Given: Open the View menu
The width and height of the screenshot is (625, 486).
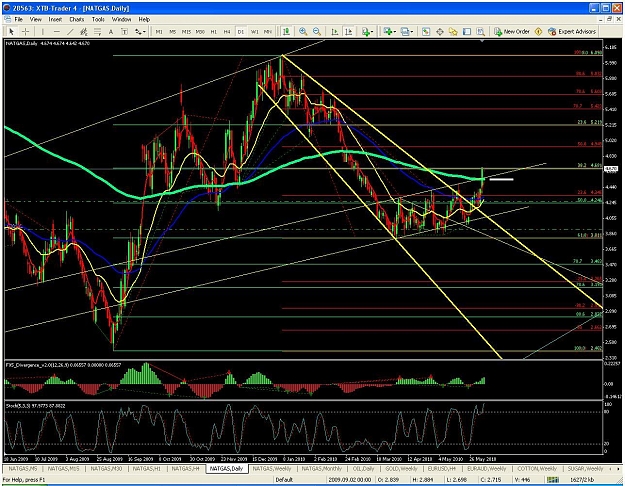Looking at the screenshot, I should (35, 19).
